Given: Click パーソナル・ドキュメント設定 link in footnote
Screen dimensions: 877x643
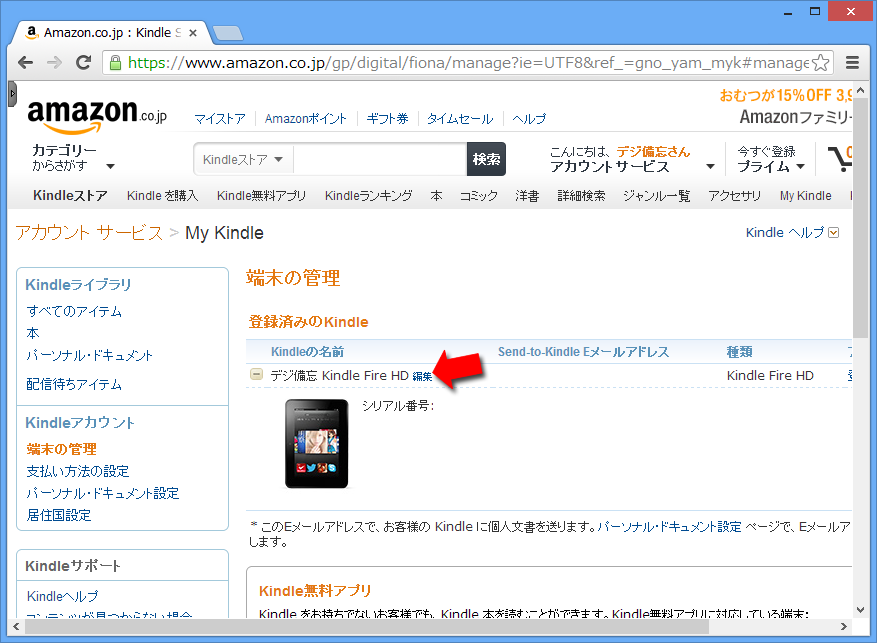Looking at the screenshot, I should click(669, 527).
